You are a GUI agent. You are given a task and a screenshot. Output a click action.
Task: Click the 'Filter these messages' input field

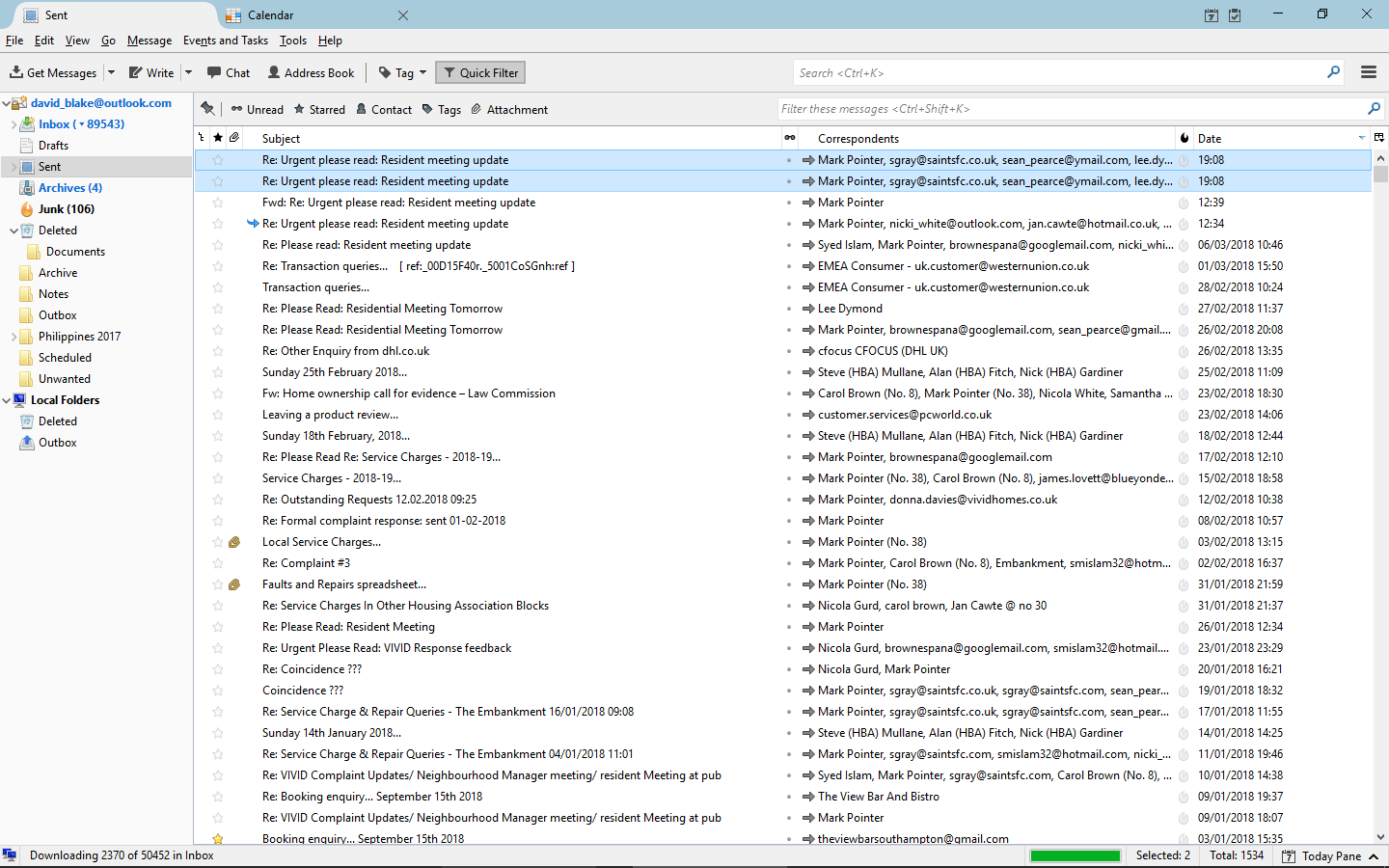1071,109
